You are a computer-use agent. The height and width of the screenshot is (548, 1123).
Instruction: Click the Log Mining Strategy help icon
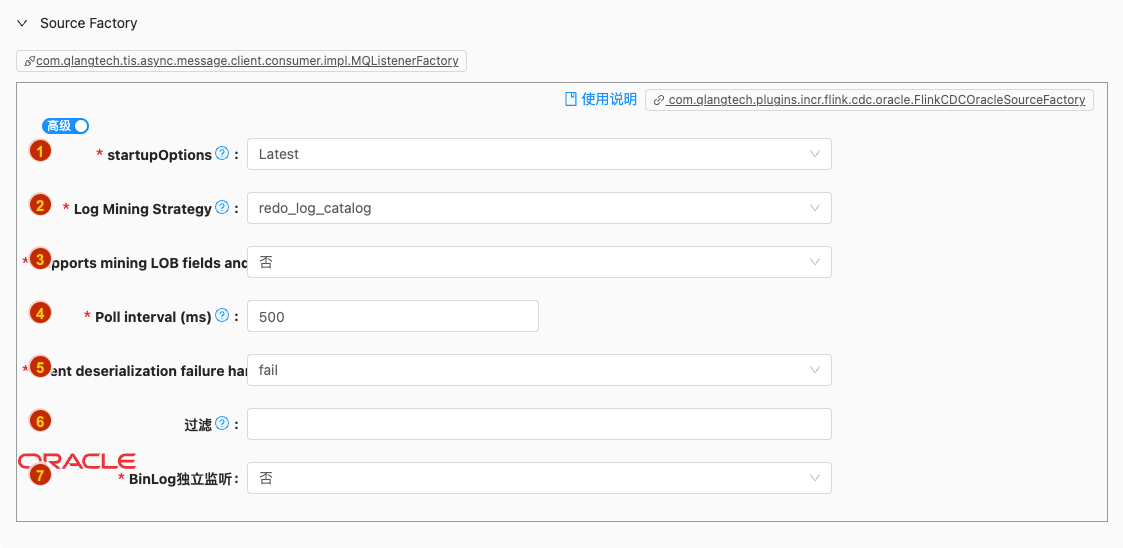click(x=222, y=208)
